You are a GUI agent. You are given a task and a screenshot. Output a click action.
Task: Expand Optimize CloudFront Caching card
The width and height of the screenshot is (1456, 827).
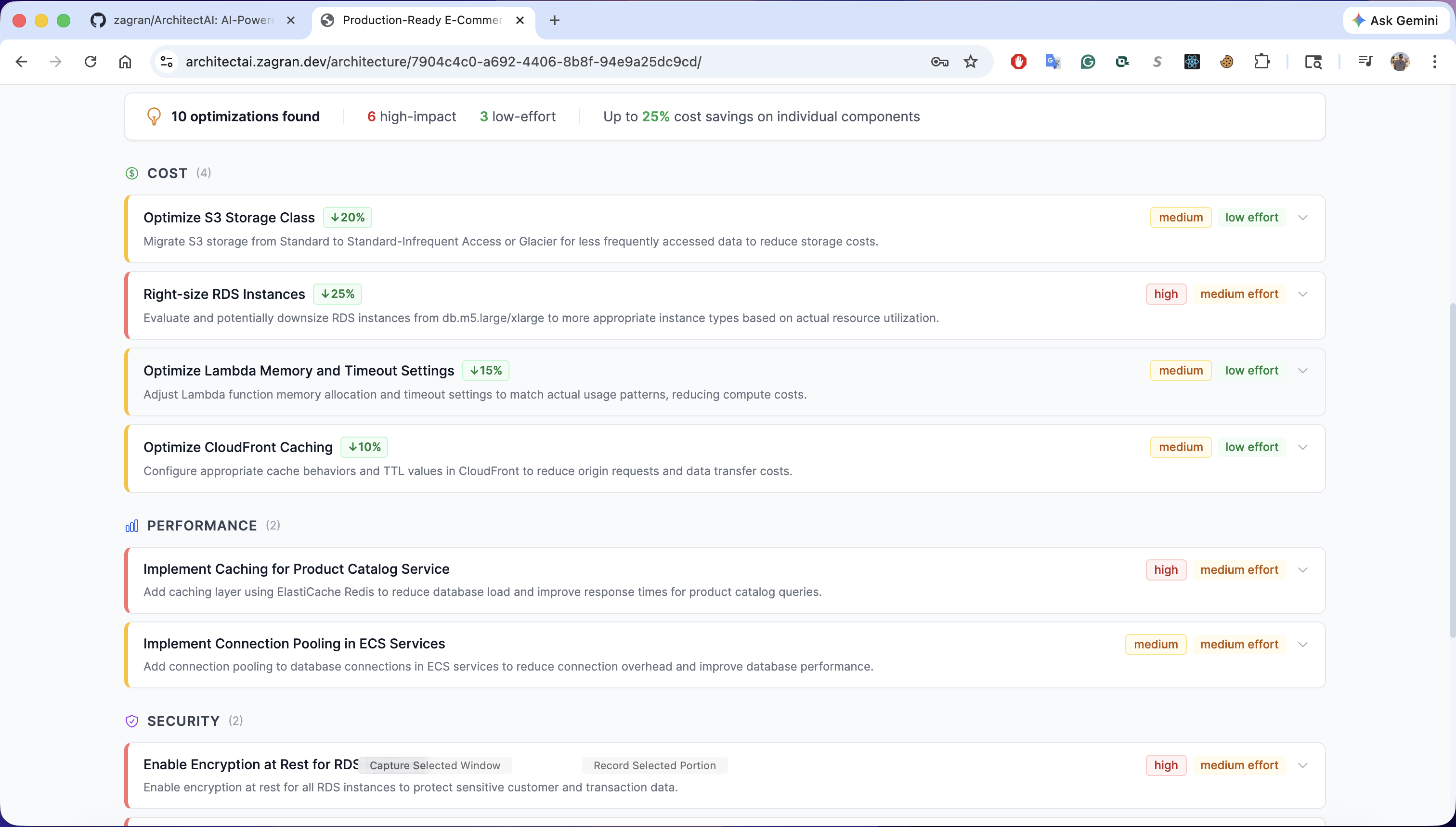click(x=1302, y=447)
